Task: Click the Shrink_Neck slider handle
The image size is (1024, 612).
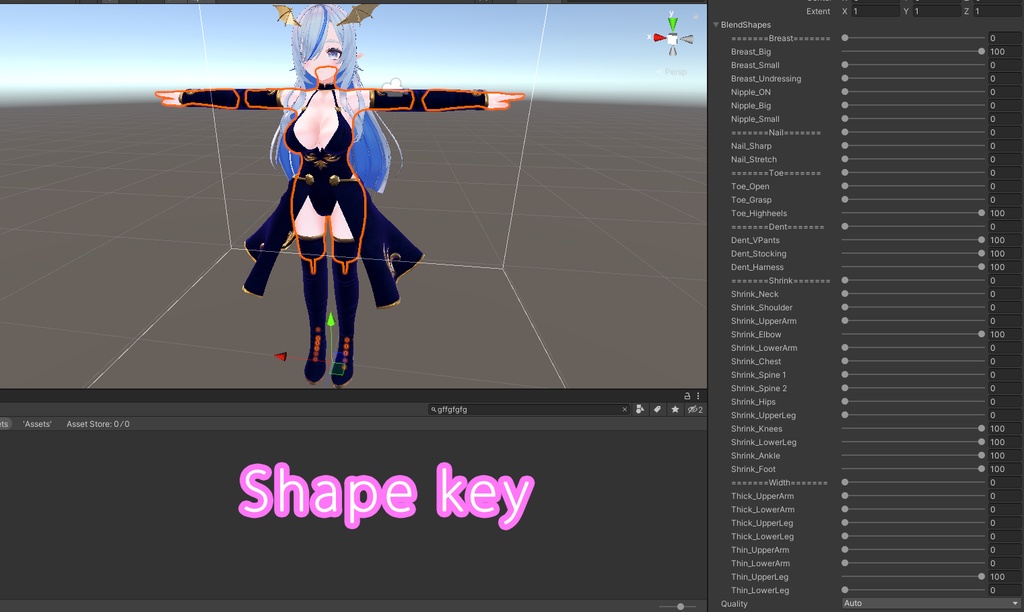Action: 845,294
